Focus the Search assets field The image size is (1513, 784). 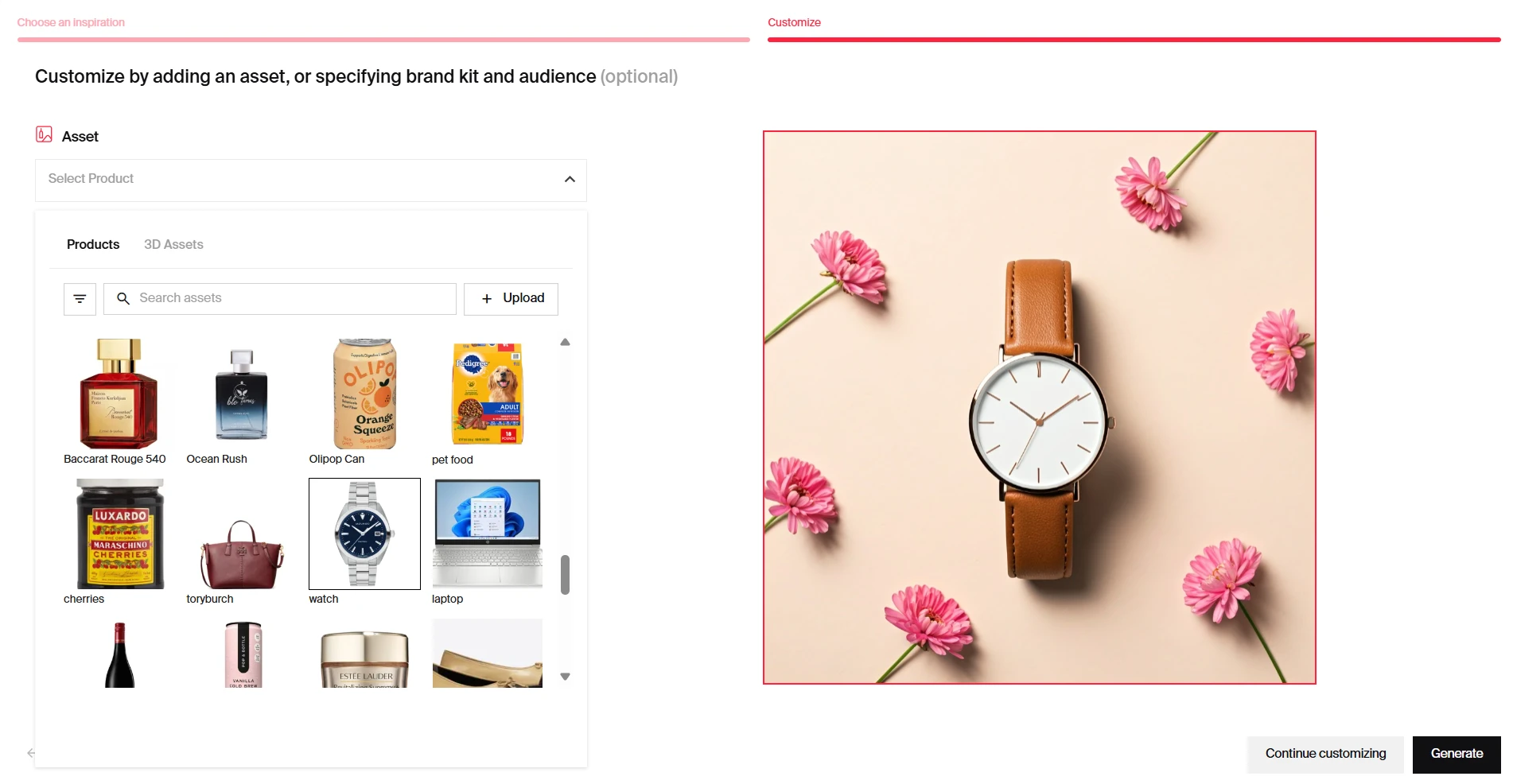click(x=280, y=299)
